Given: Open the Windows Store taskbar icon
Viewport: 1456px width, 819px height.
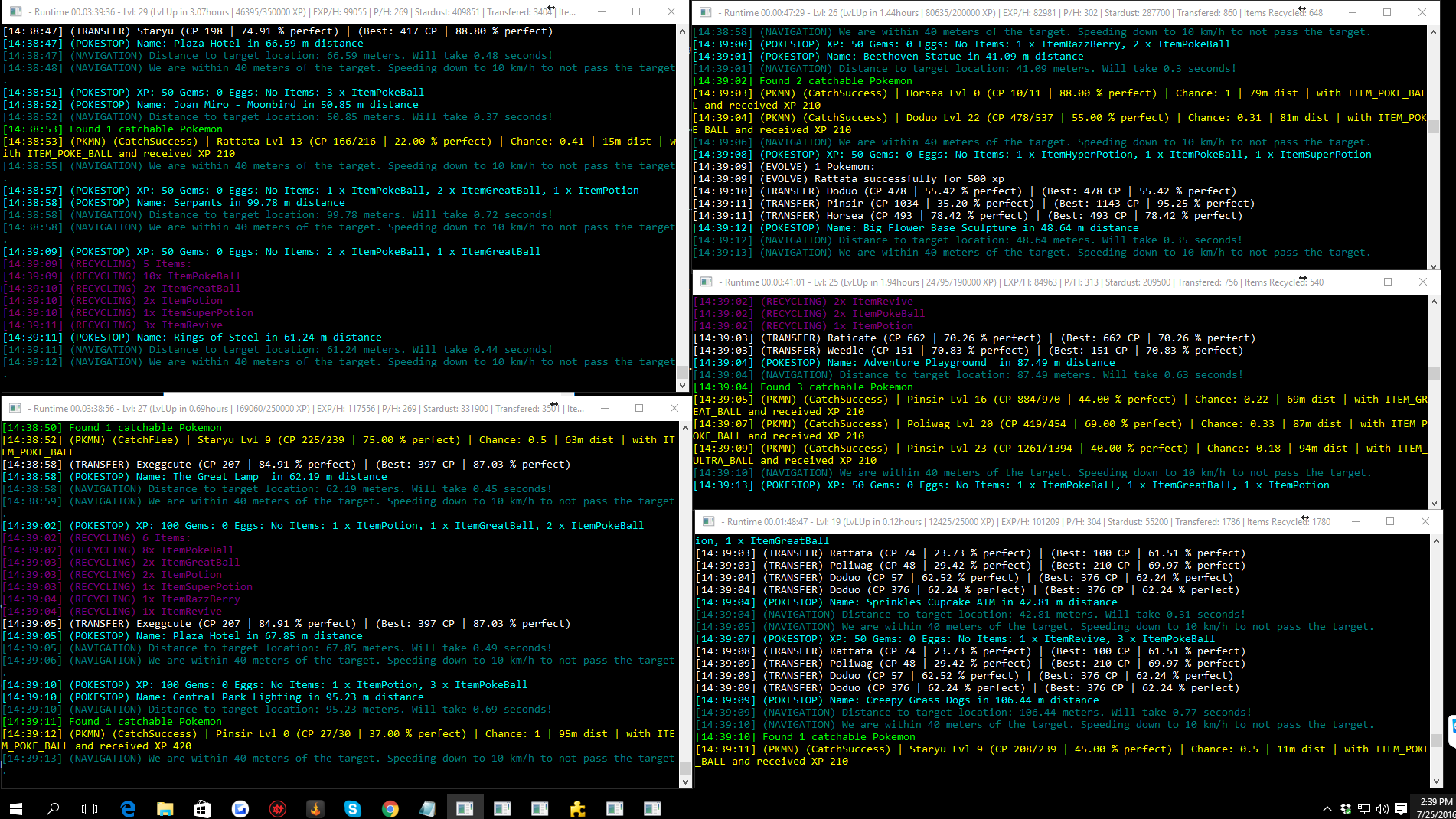Looking at the screenshot, I should [202, 808].
